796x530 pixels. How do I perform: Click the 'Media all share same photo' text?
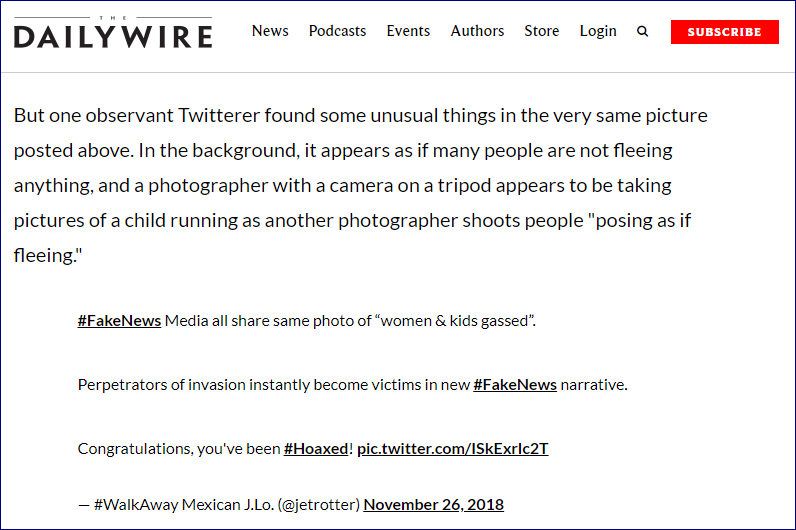350,321
